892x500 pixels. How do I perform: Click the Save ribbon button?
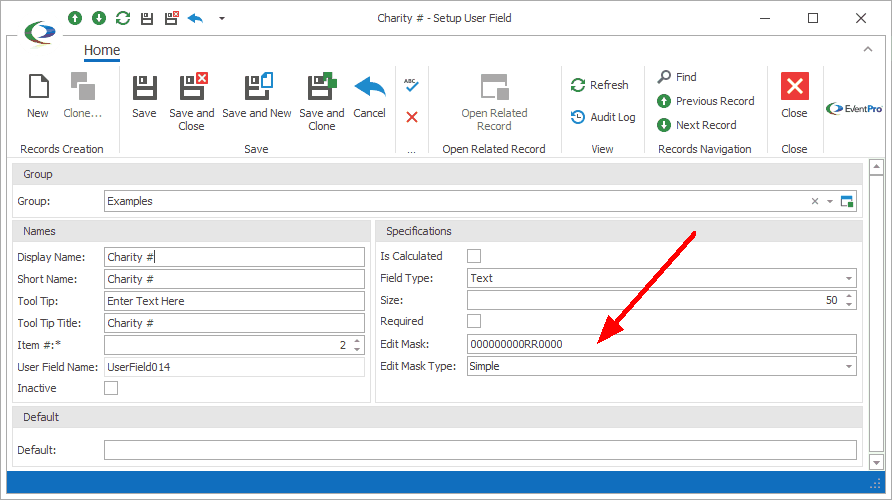point(144,96)
